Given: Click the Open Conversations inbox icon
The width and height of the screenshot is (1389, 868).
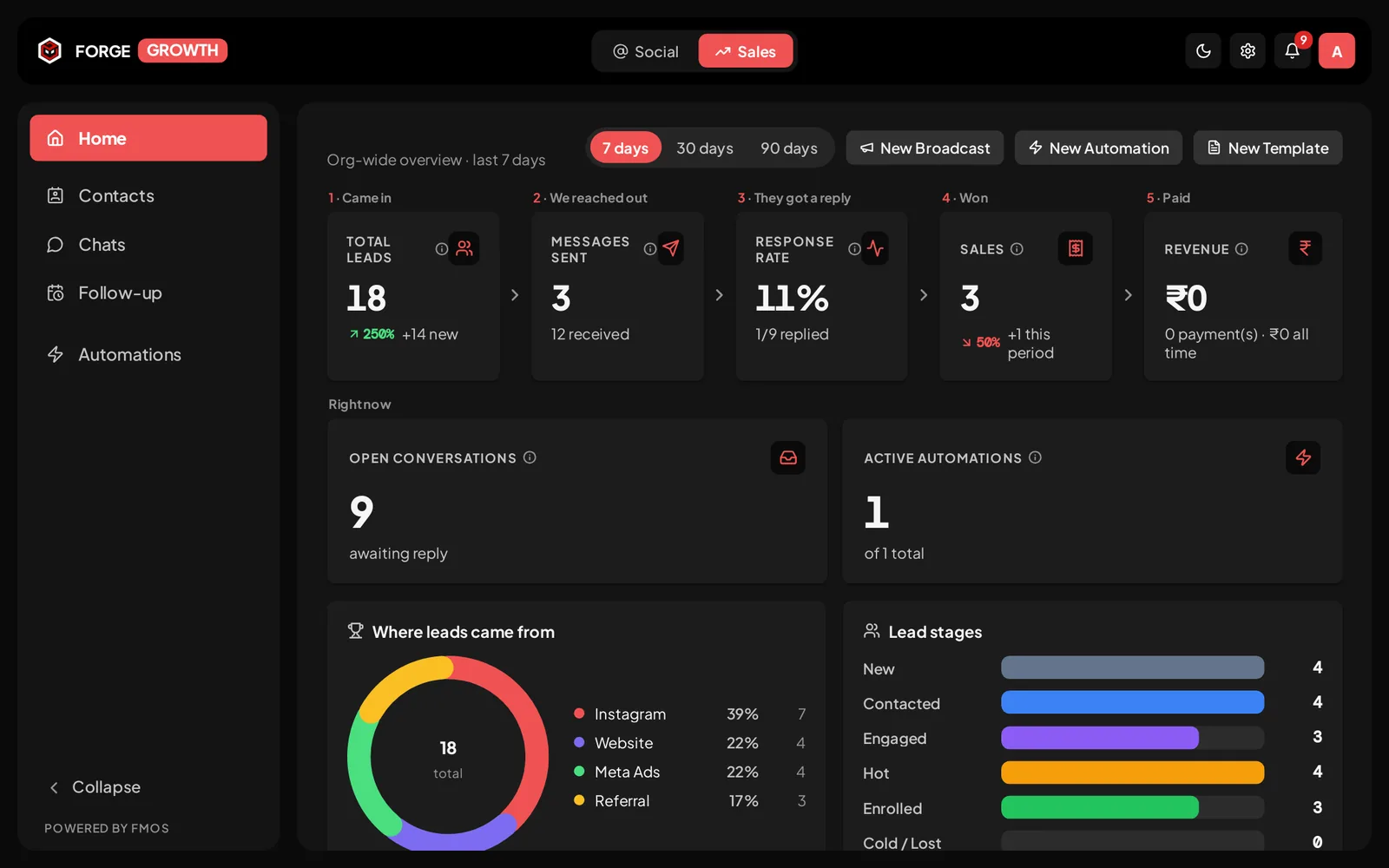Looking at the screenshot, I should pyautogui.click(x=788, y=457).
